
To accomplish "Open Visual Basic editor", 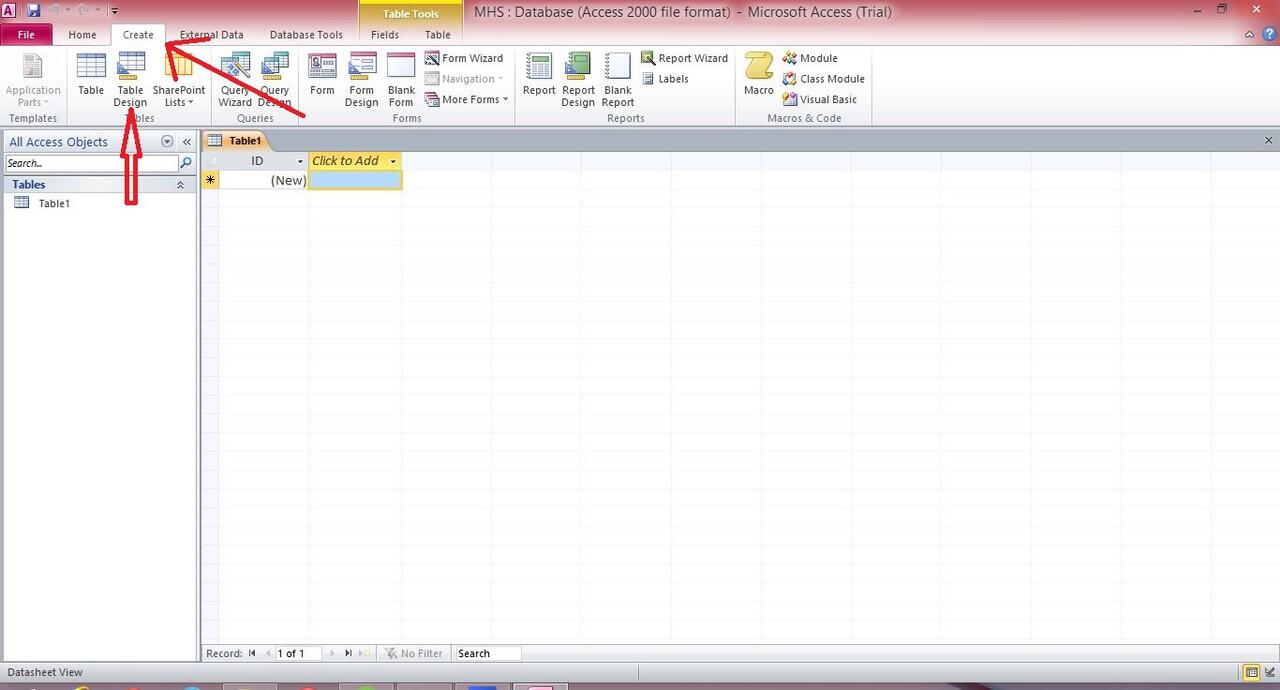I will 820,99.
